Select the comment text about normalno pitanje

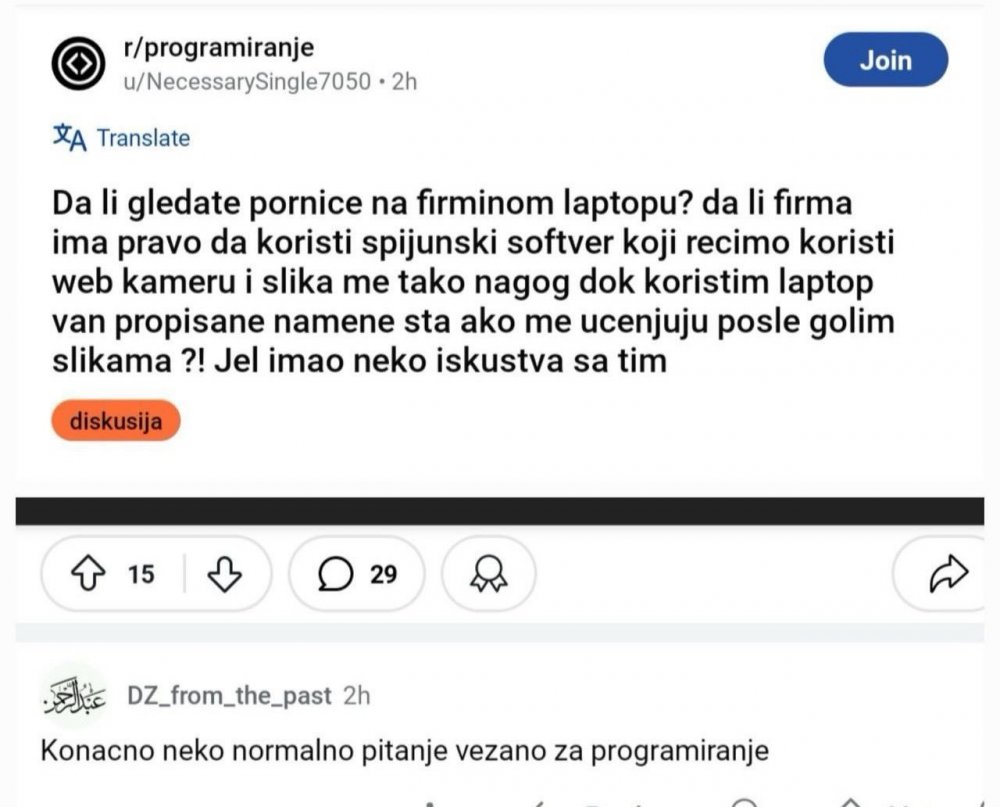(x=405, y=751)
